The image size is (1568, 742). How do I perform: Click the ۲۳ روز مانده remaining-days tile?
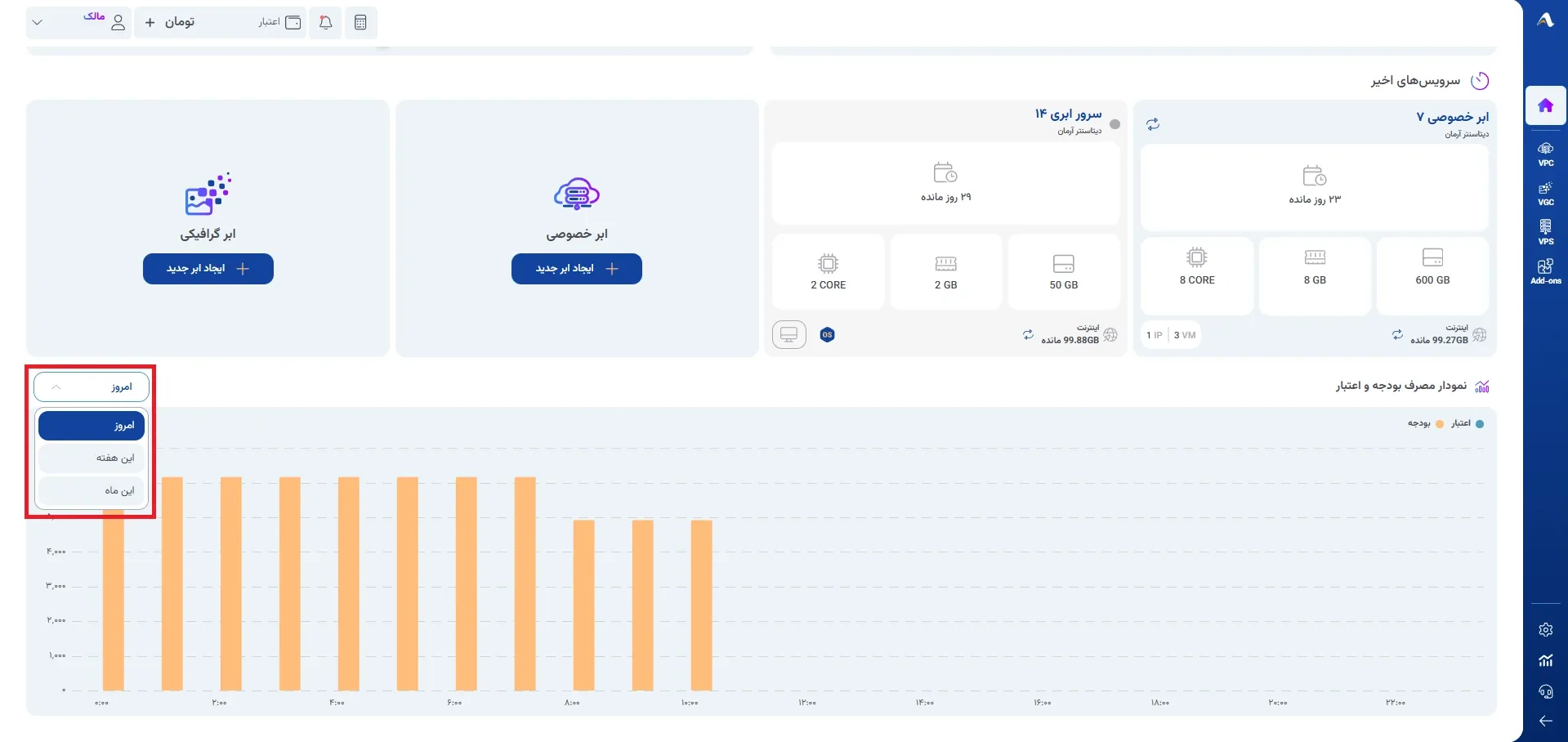1315,188
